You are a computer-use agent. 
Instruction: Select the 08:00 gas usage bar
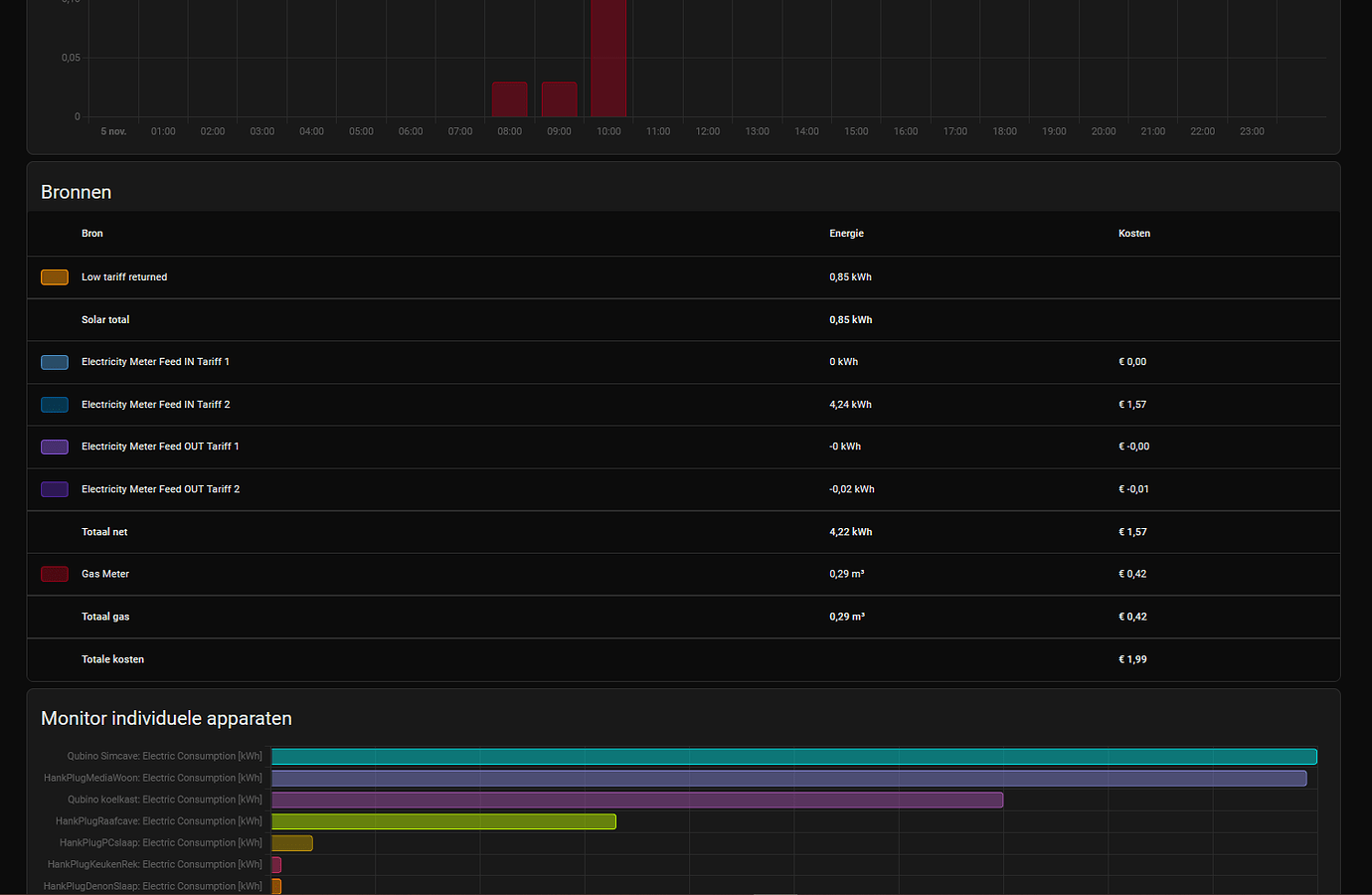(x=510, y=99)
